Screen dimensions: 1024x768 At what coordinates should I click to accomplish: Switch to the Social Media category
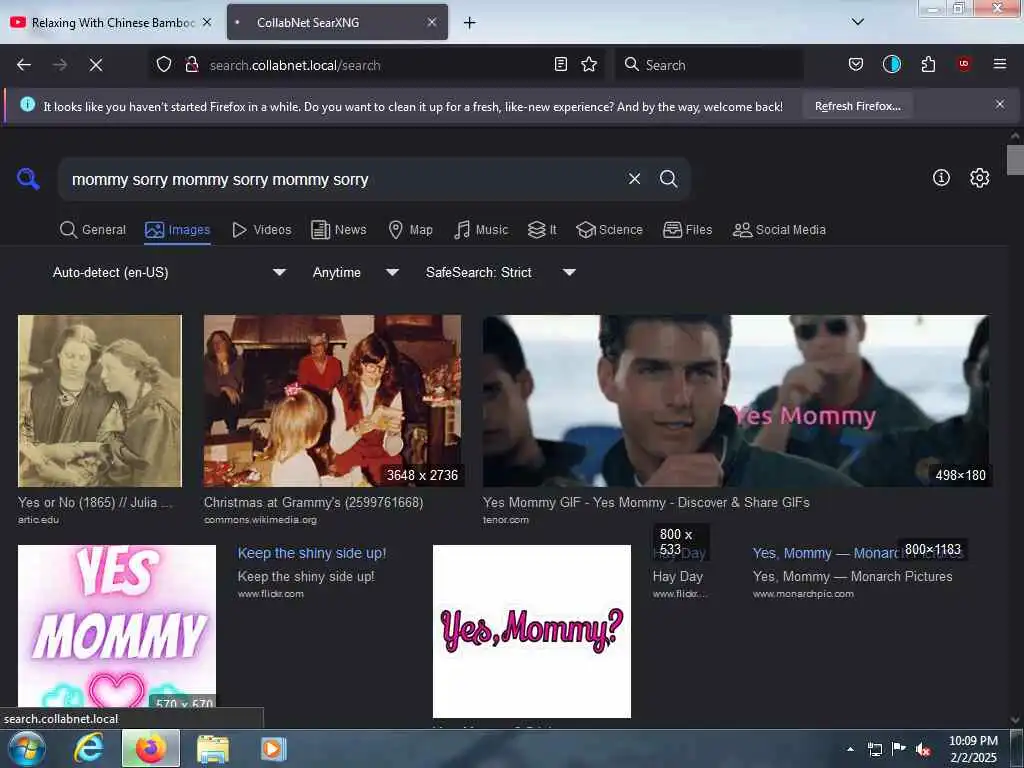coord(779,230)
